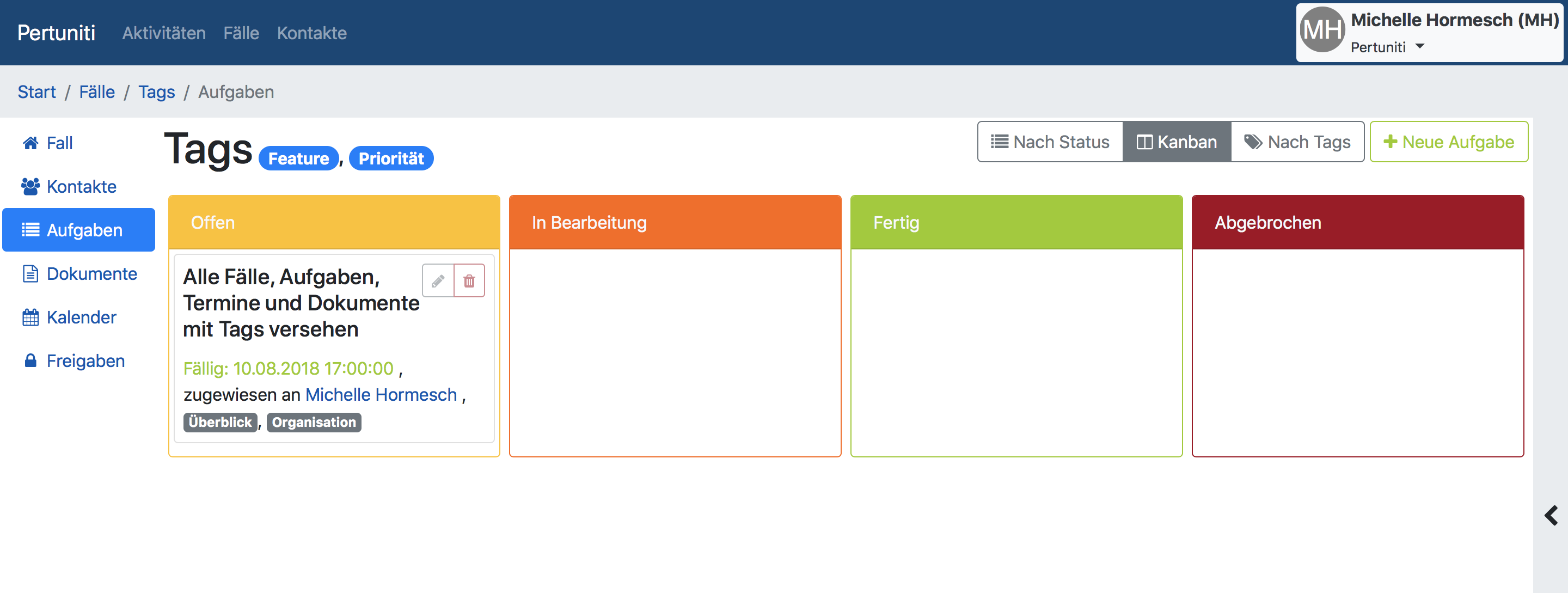Click the list icon beside Aufgaben
This screenshot has height=593, width=1568.
point(30,230)
